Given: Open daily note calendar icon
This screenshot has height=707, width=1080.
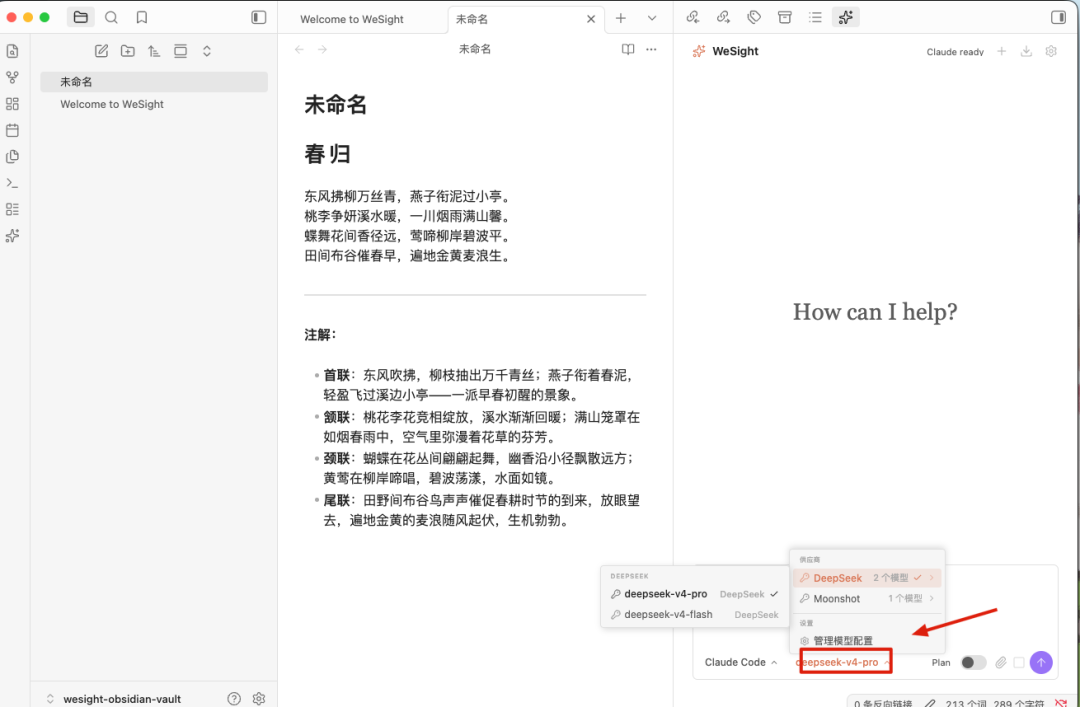Looking at the screenshot, I should click(12, 130).
